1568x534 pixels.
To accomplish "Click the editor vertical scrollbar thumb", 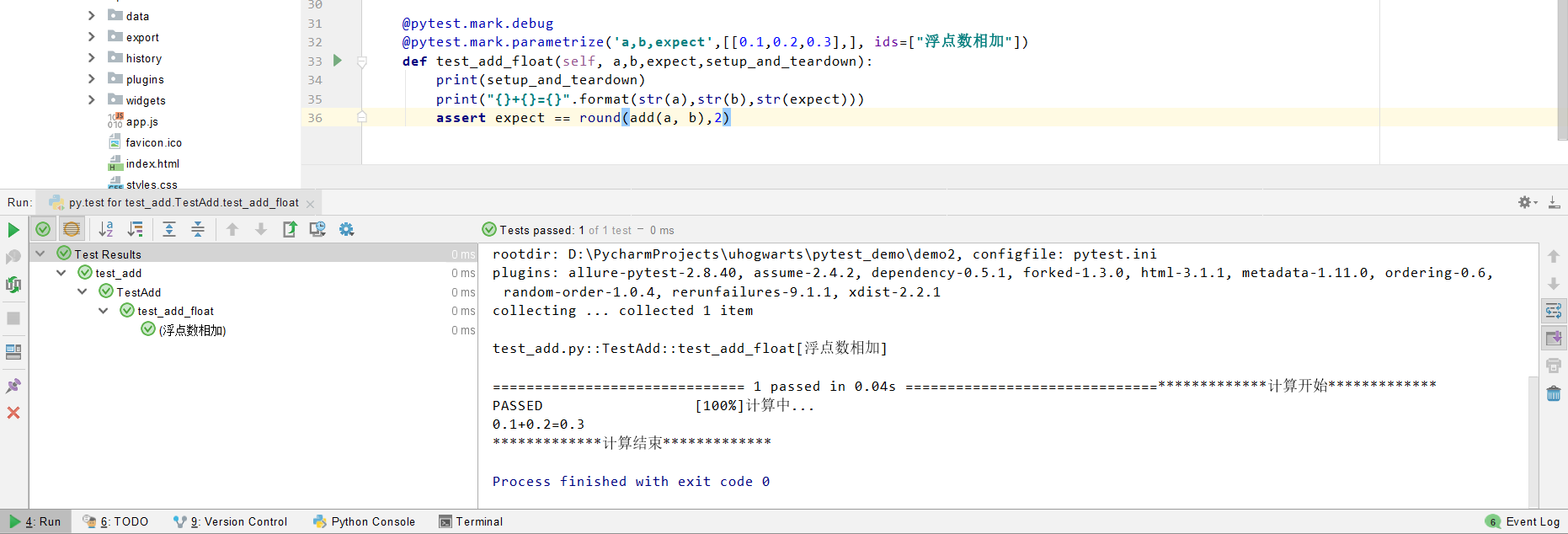I will tap(1562, 70).
